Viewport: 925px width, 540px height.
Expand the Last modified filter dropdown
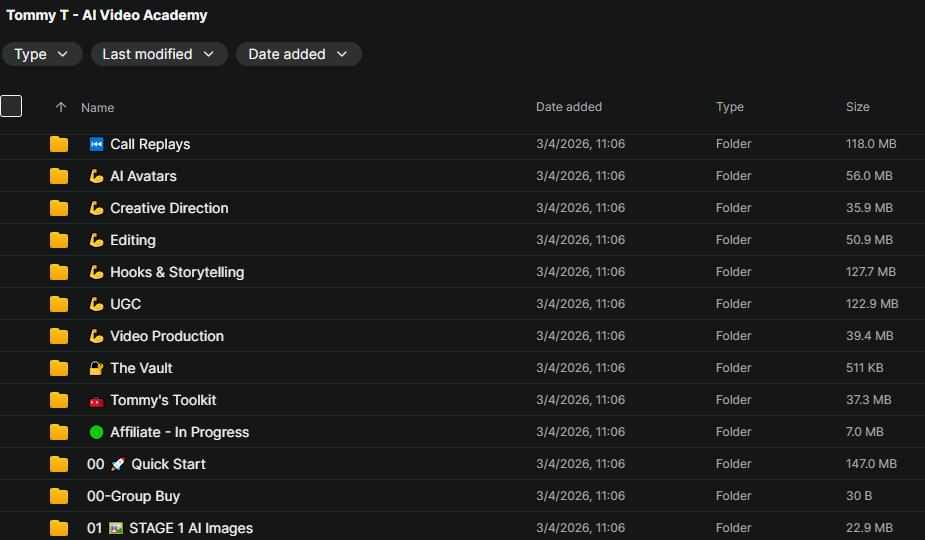[x=159, y=54]
